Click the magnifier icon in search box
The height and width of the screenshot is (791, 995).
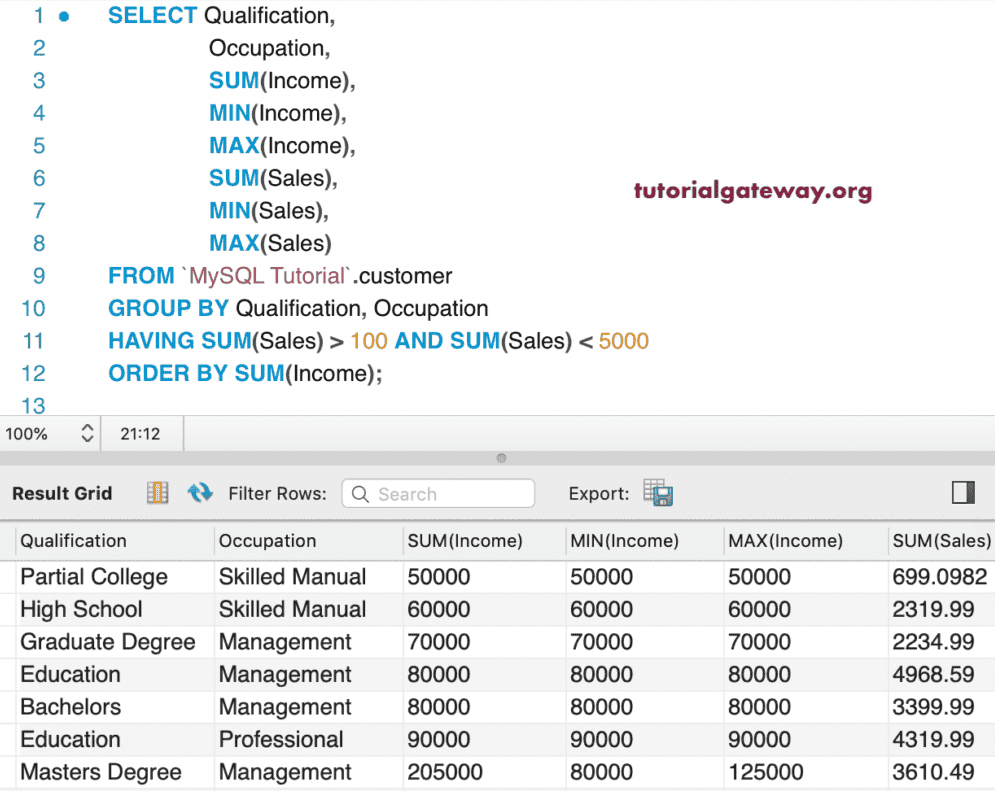click(360, 494)
